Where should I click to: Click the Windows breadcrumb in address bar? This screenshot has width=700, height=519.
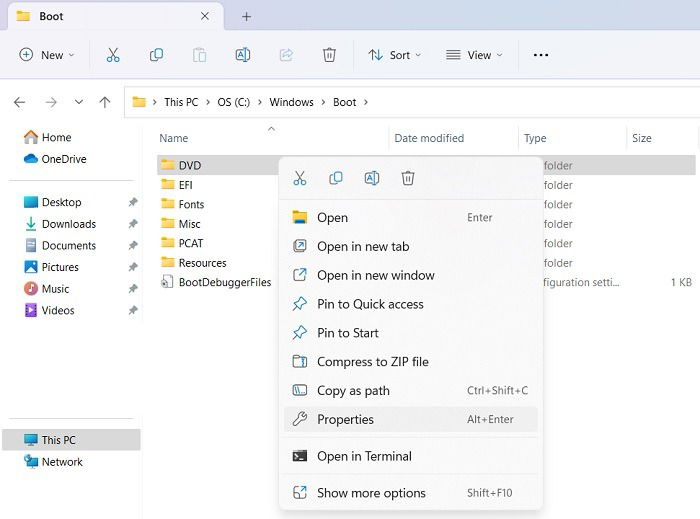coord(291,102)
